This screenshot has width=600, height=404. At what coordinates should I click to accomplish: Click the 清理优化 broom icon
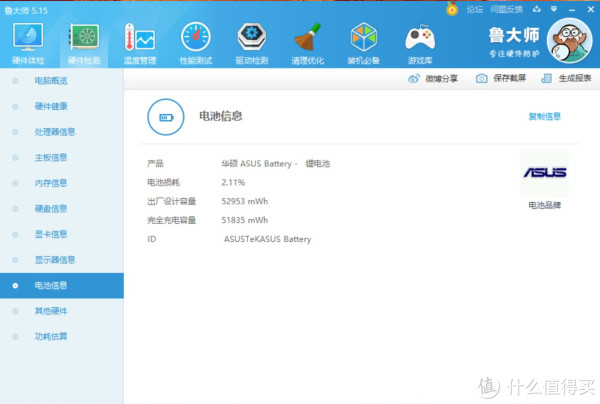point(308,37)
